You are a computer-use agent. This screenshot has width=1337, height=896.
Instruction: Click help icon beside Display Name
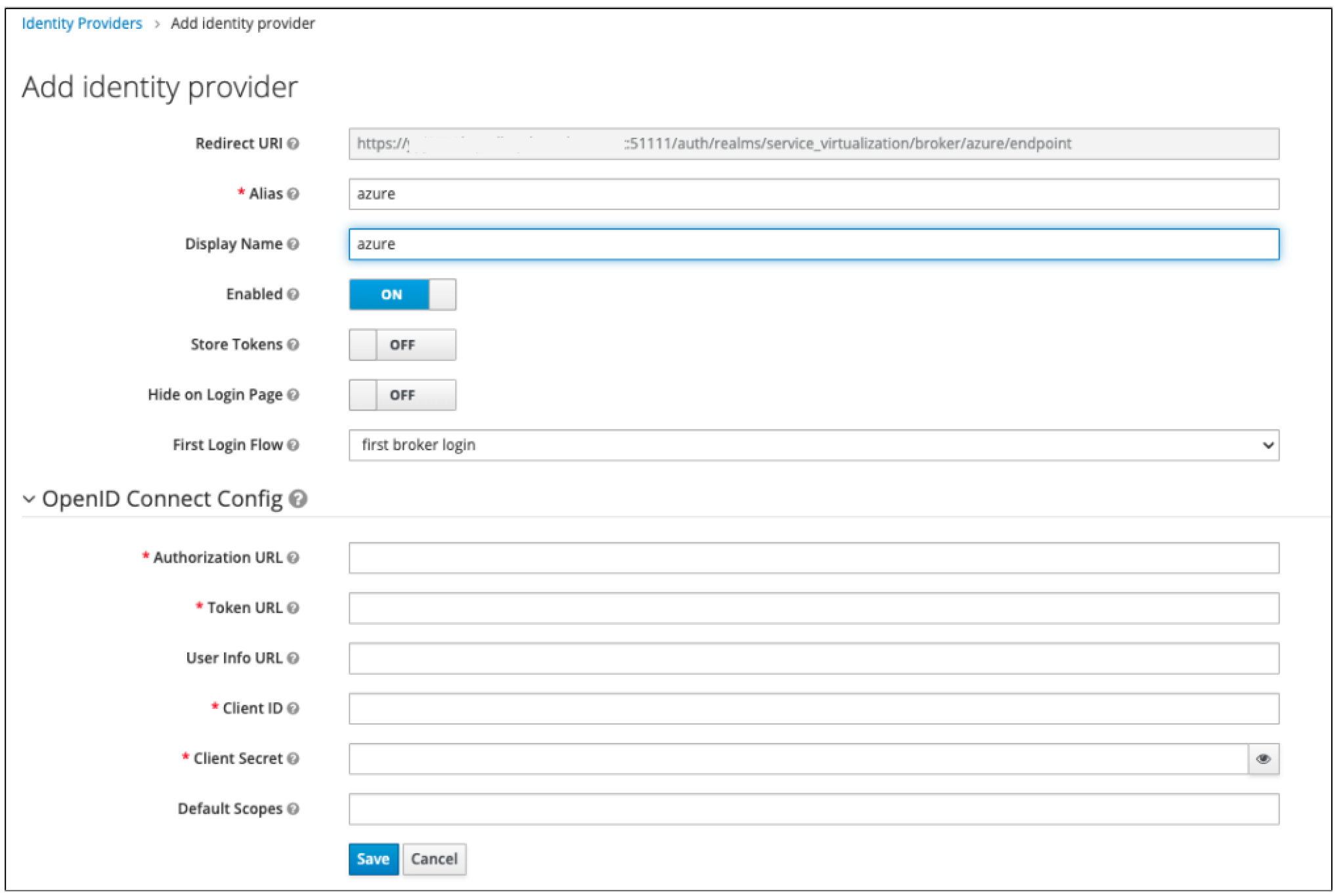(293, 244)
